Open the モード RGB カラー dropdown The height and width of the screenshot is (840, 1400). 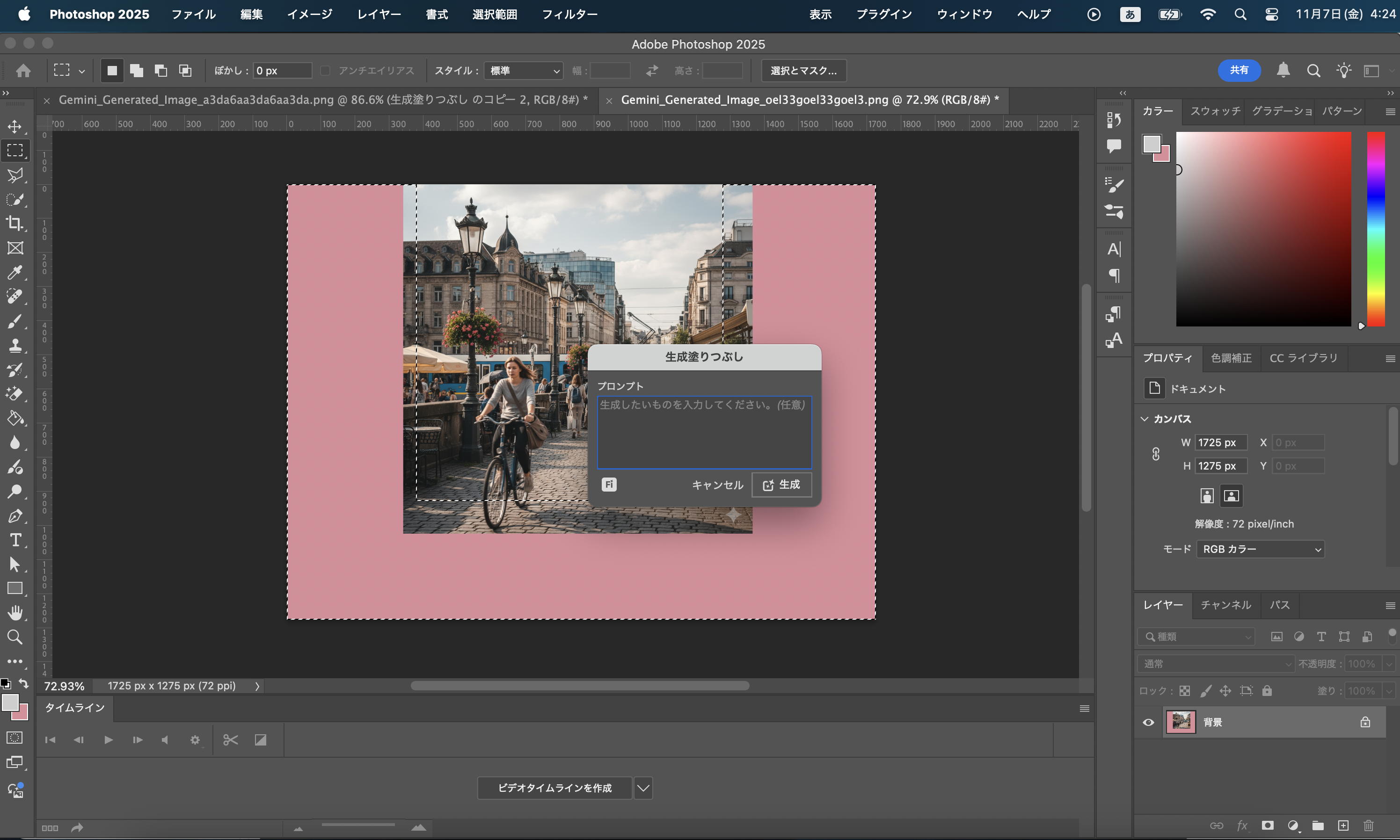1260,549
